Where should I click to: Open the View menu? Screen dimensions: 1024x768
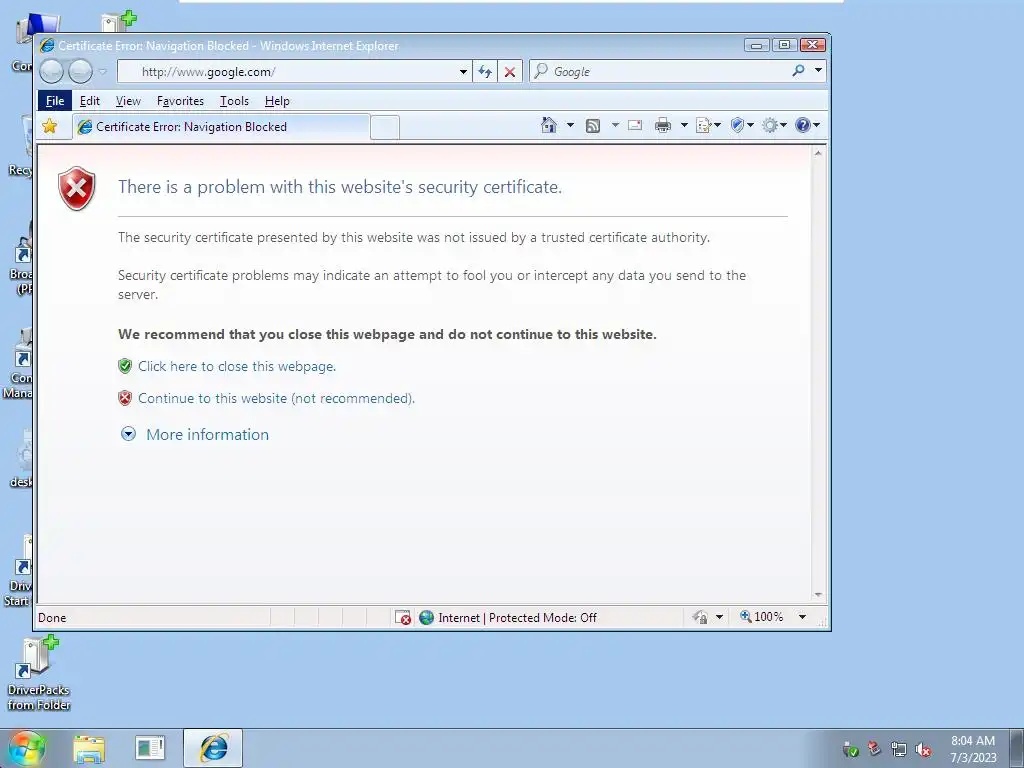pyautogui.click(x=128, y=101)
